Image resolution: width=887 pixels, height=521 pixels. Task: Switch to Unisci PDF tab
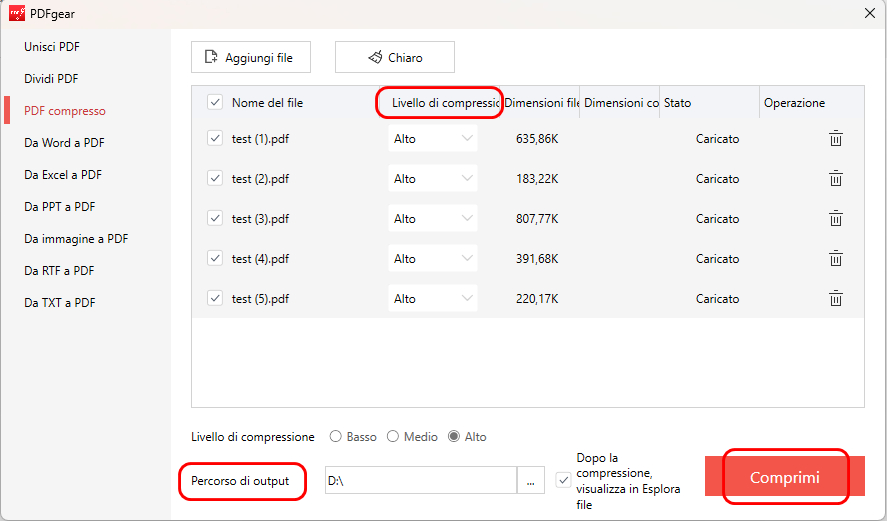[x=51, y=47]
